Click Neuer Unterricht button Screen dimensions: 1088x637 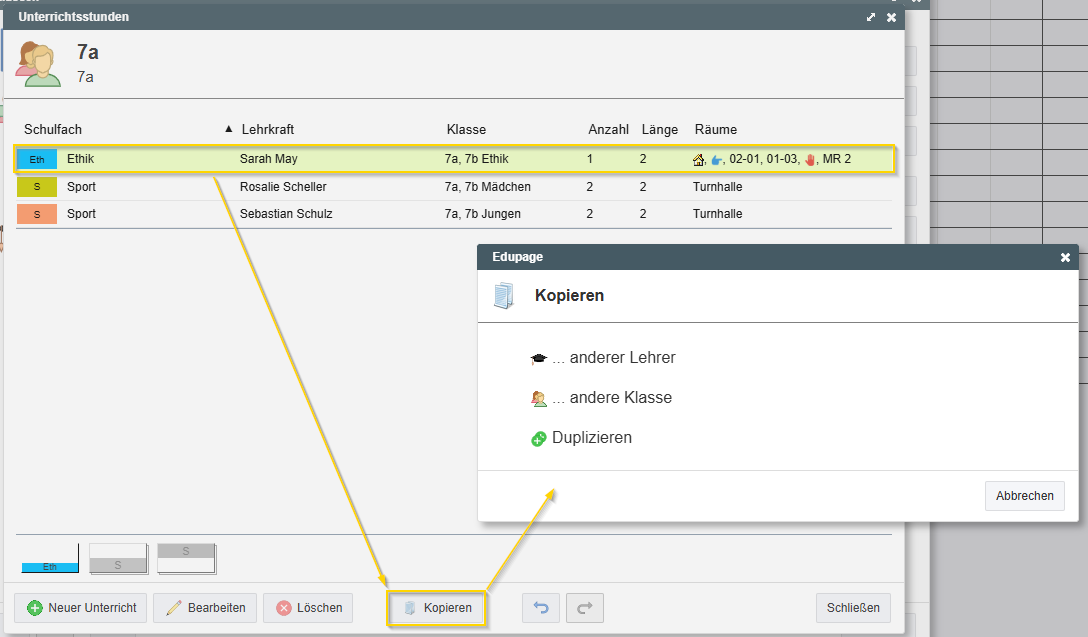(80, 608)
